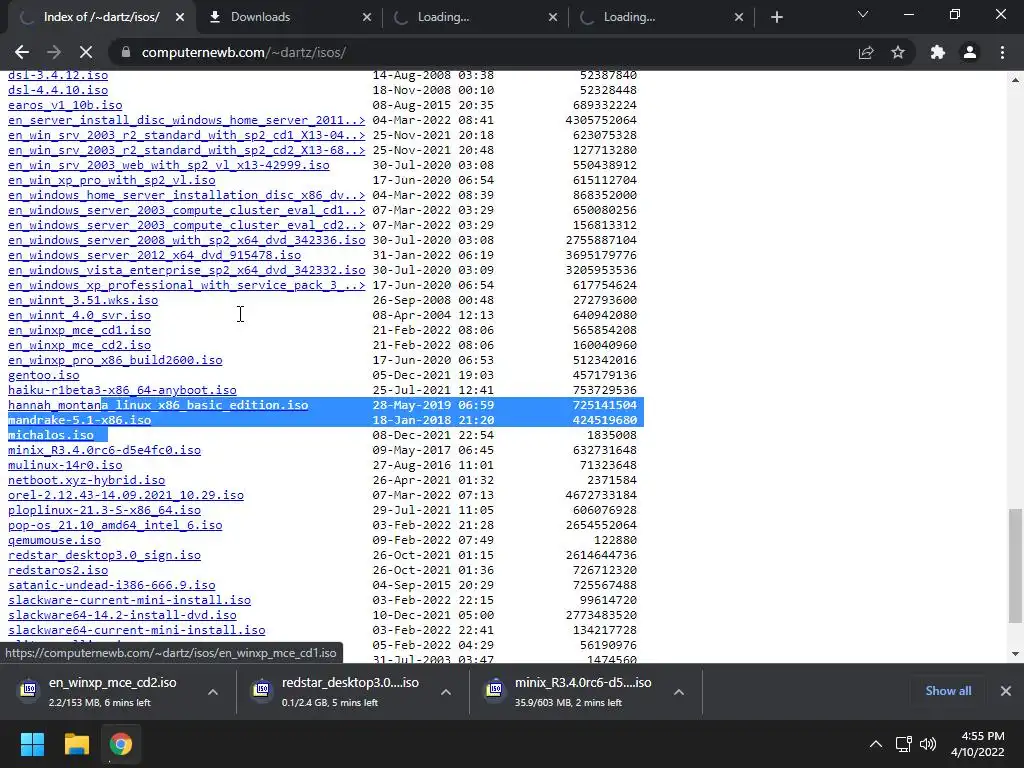Screen dimensions: 1024x768
Task: Show hidden system tray icons
Action: coord(876,744)
